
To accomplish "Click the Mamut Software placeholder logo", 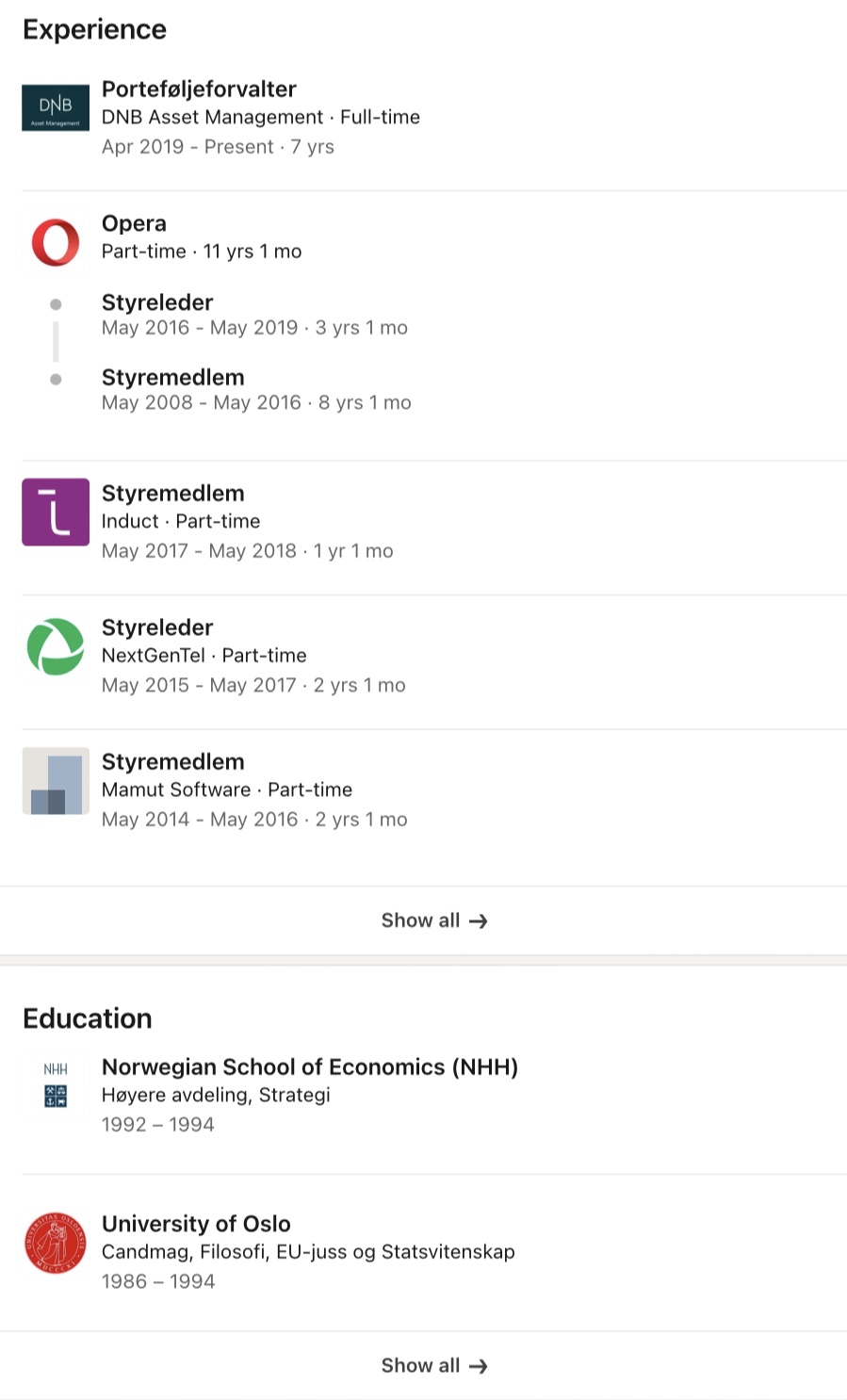I will click(x=56, y=781).
